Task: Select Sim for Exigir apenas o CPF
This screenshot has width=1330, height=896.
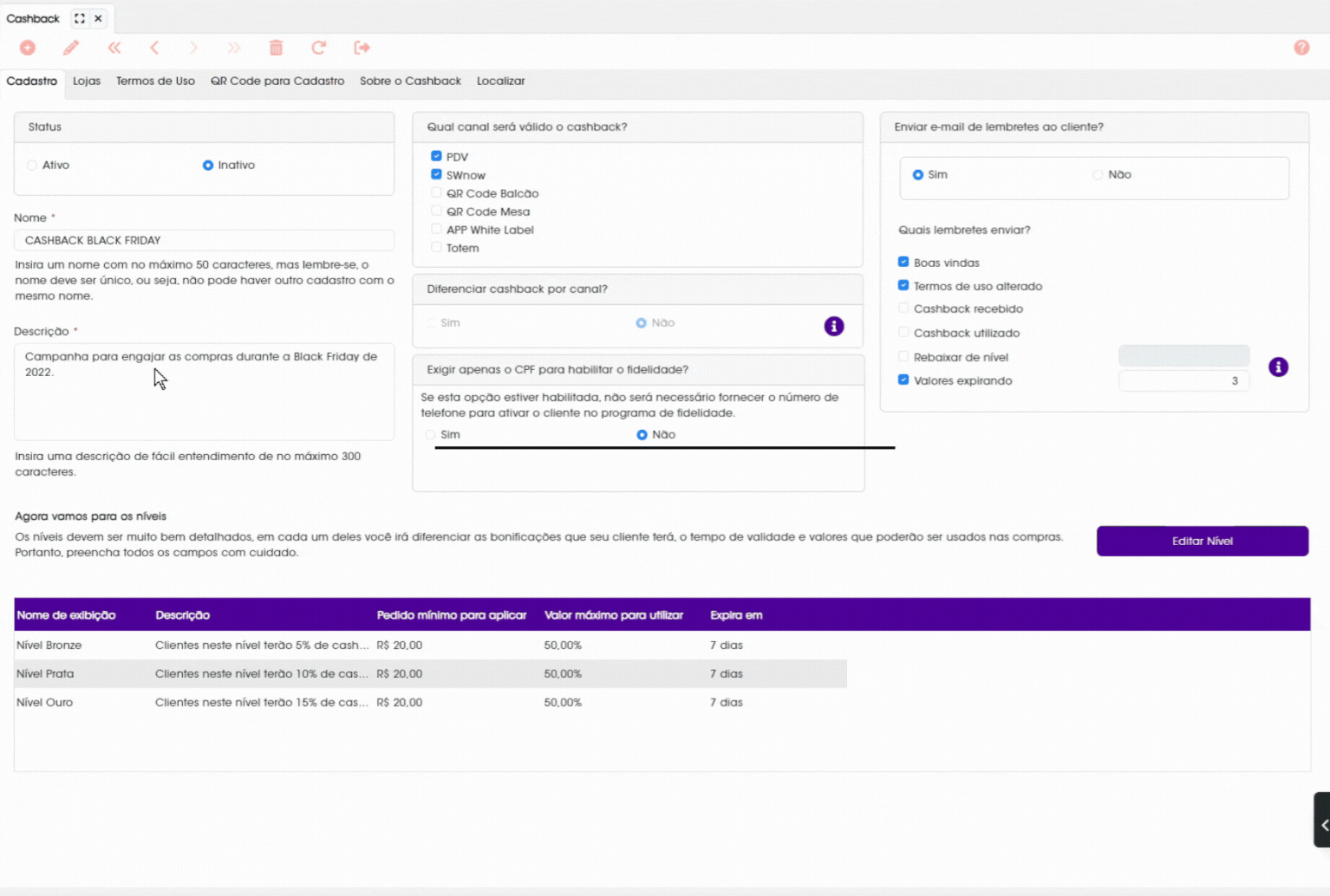Action: point(431,434)
